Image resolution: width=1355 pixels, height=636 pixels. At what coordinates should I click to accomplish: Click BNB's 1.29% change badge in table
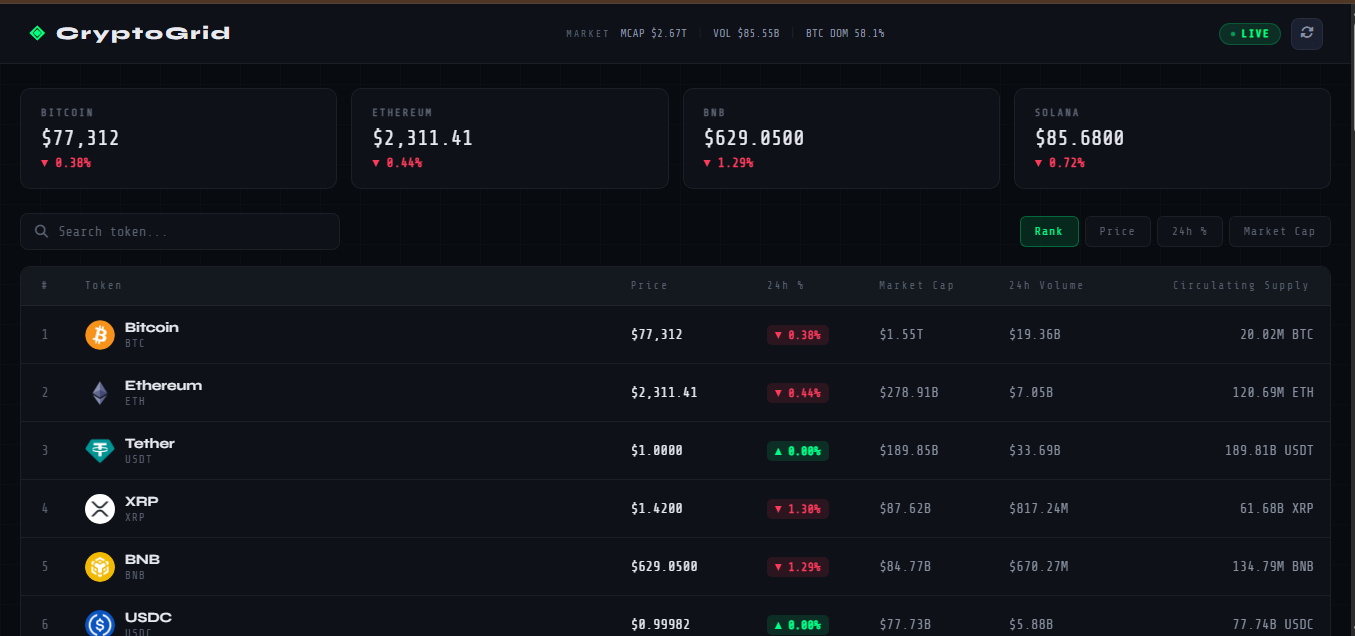798,567
